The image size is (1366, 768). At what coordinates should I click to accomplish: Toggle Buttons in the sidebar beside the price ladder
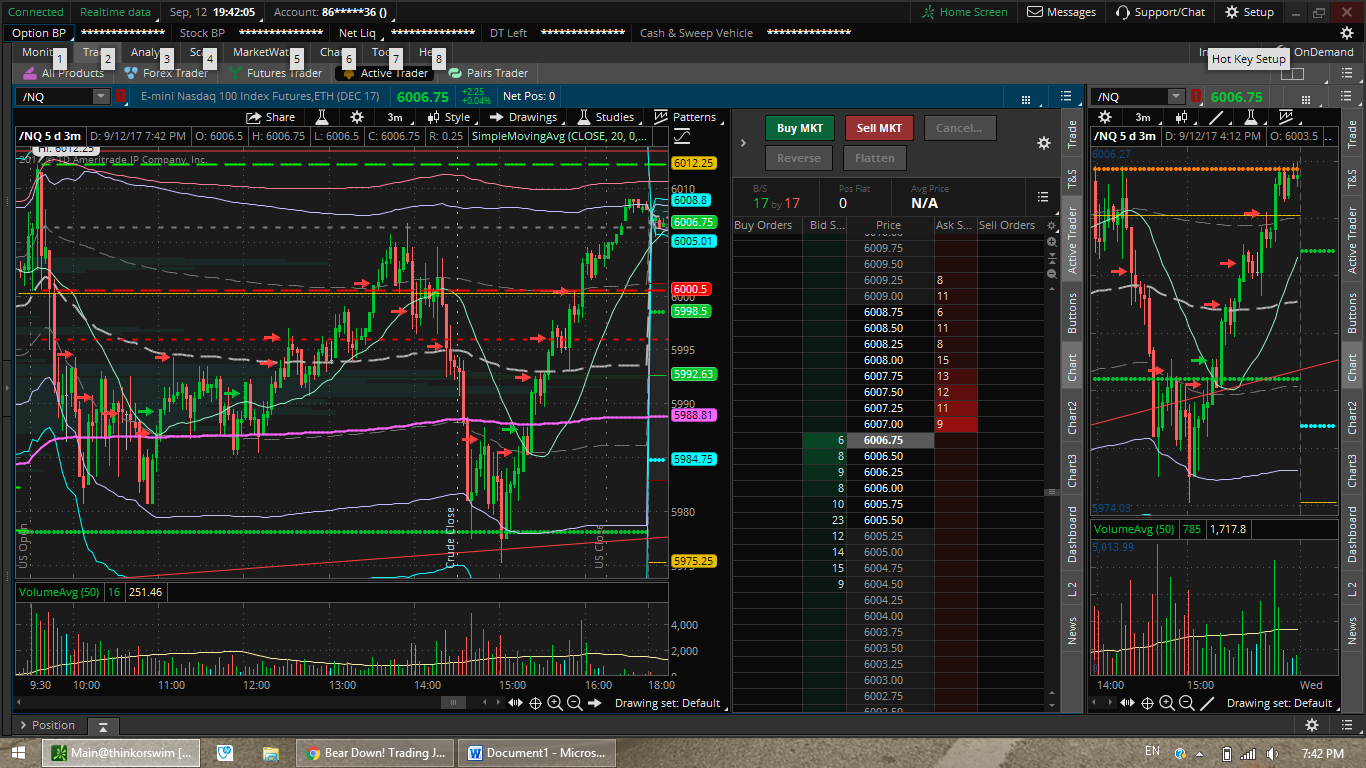tap(1072, 313)
